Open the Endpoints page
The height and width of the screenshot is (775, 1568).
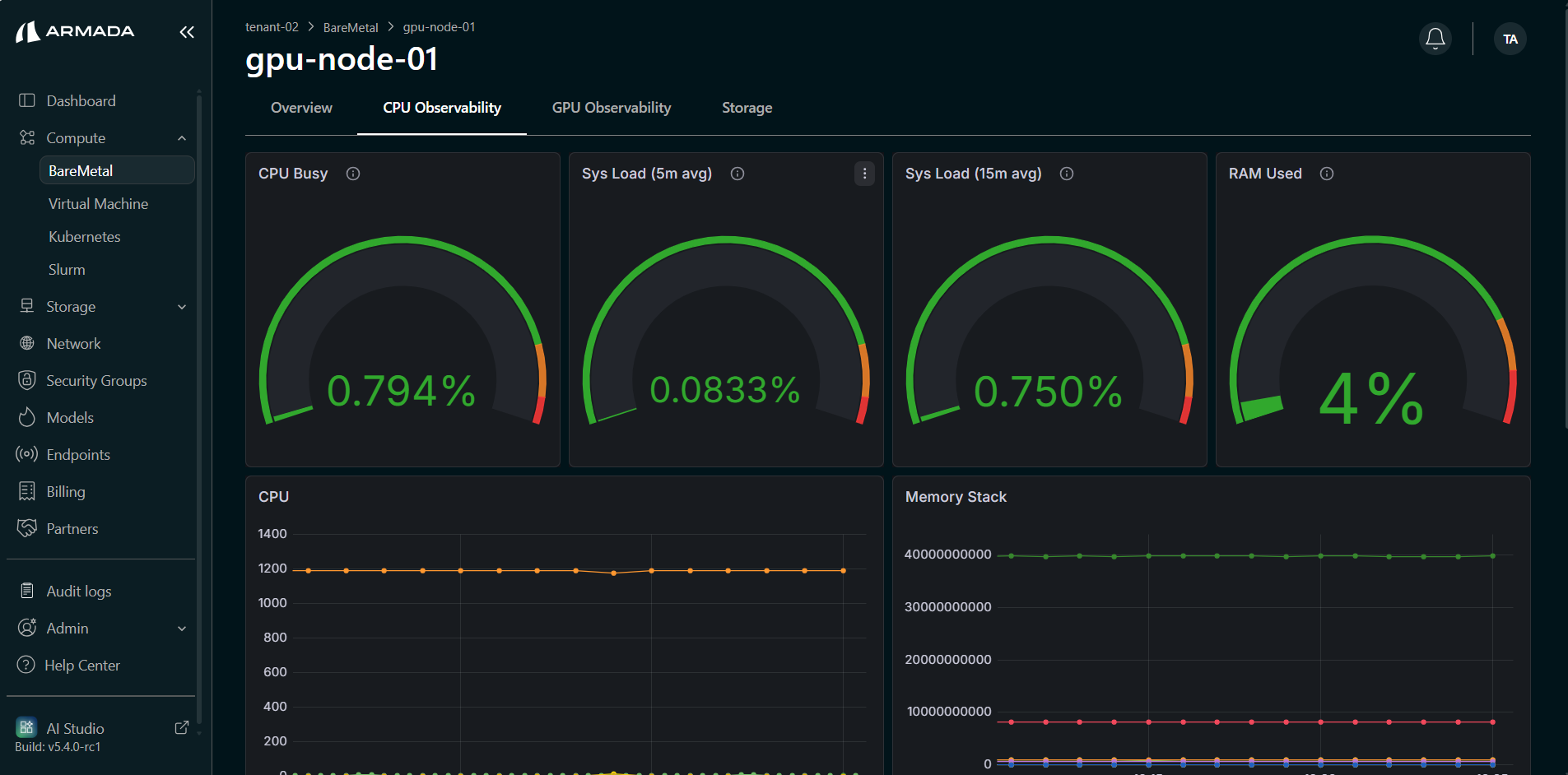coord(78,454)
